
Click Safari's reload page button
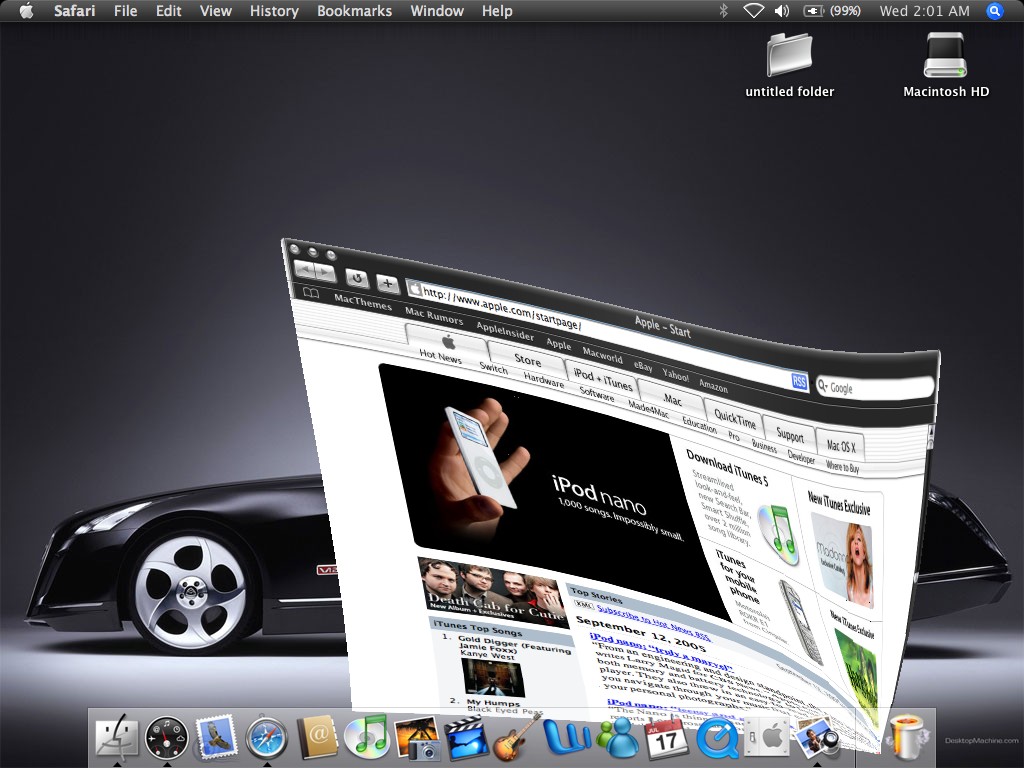pyautogui.click(x=357, y=279)
